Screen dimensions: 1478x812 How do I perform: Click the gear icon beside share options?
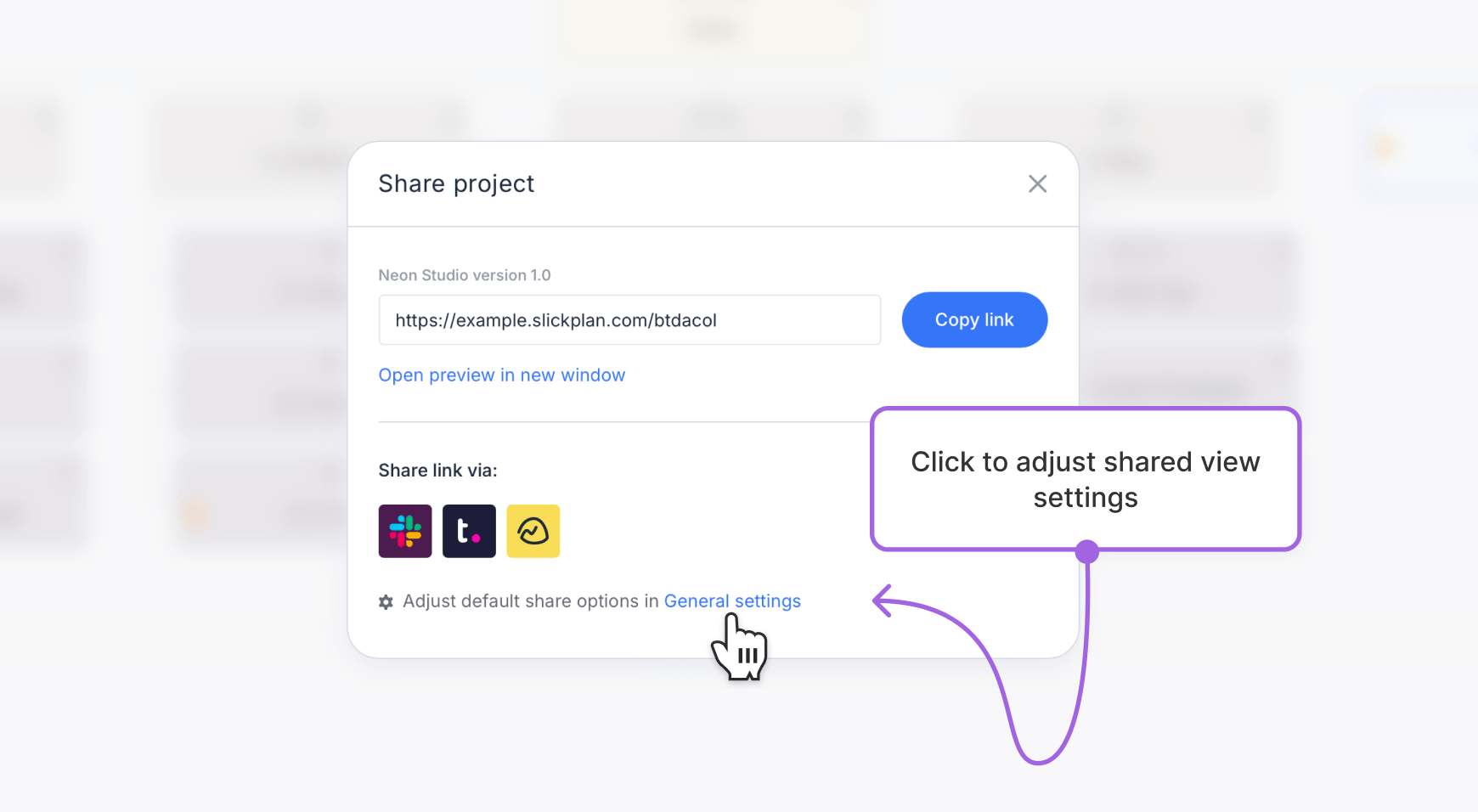[x=386, y=601]
